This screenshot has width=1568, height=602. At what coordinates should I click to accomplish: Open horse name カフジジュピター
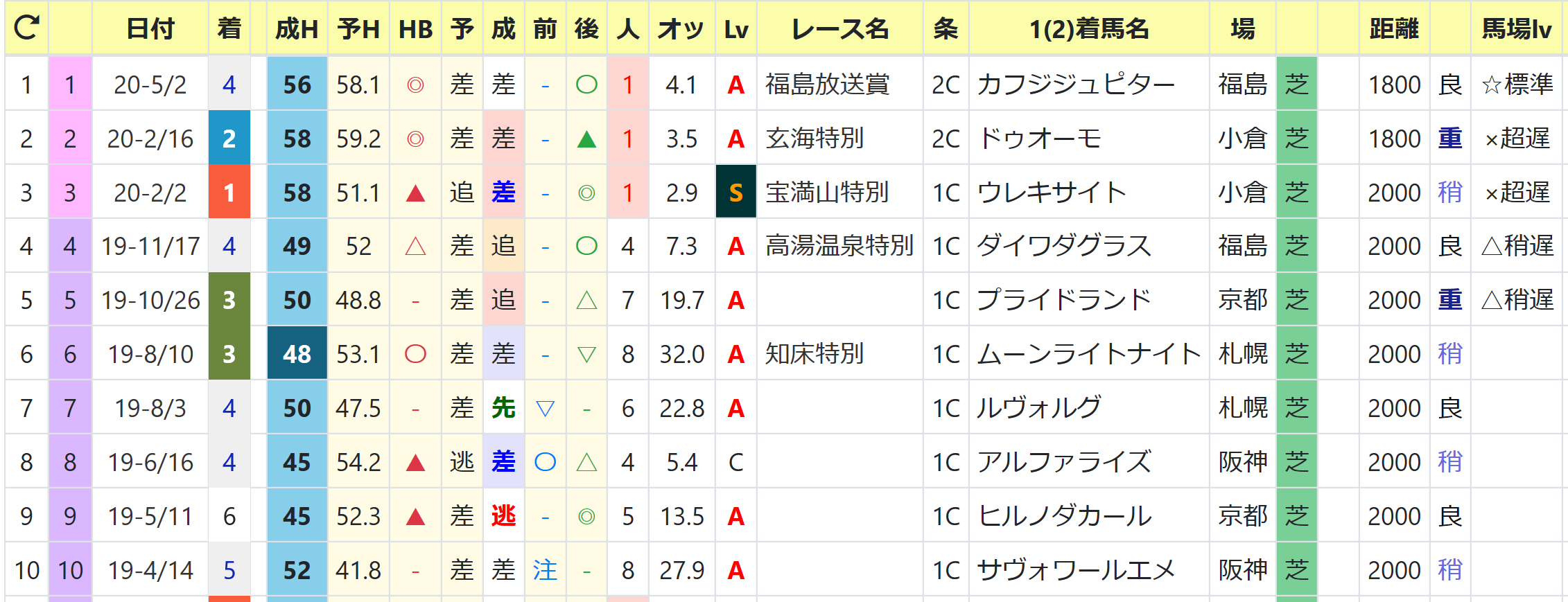(1076, 85)
